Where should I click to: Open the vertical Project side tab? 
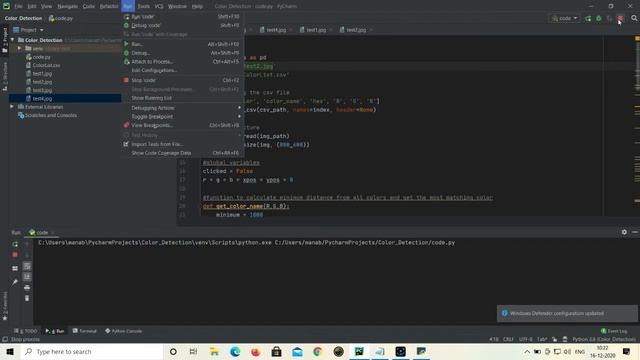click(x=4, y=40)
